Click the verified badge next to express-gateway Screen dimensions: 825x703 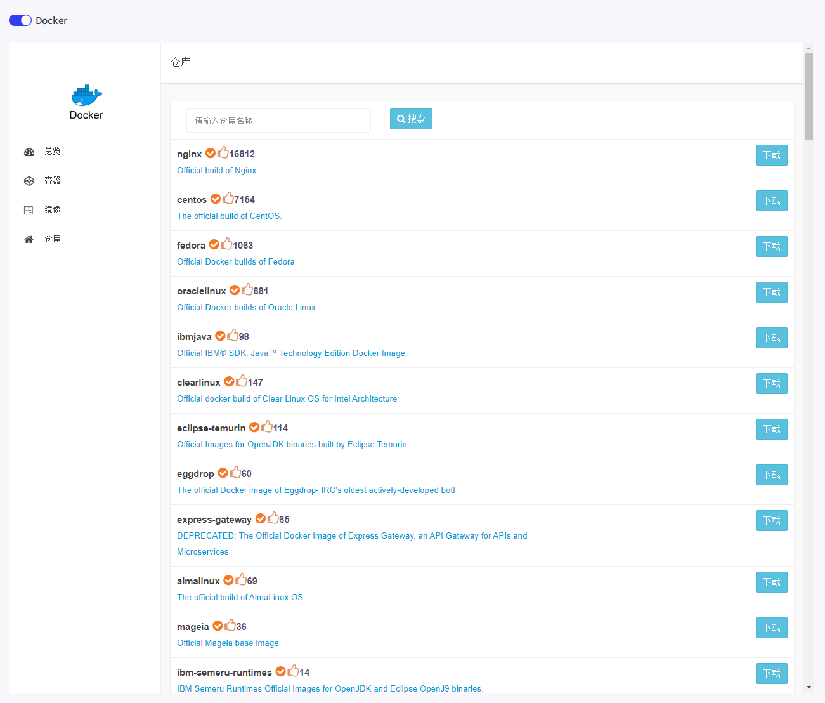[x=260, y=518]
